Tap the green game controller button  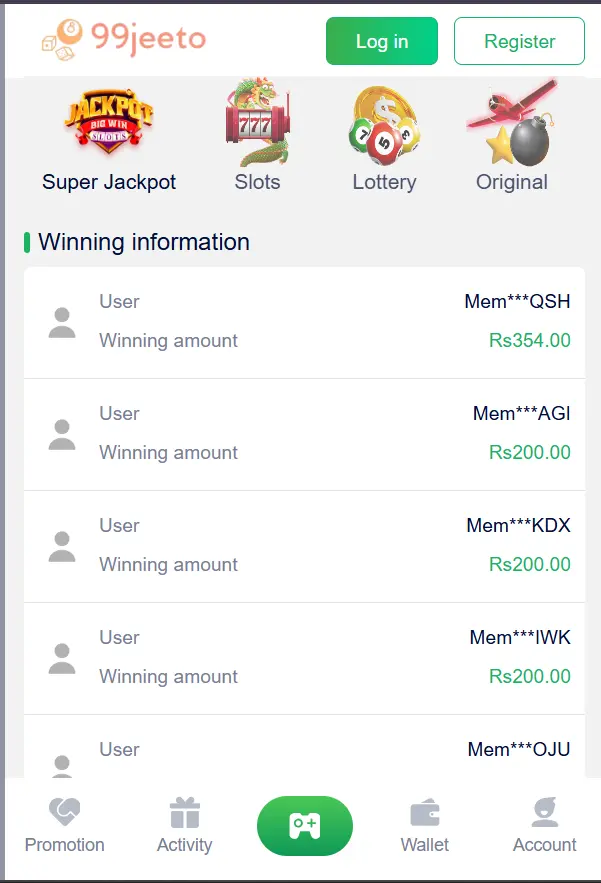pos(305,826)
